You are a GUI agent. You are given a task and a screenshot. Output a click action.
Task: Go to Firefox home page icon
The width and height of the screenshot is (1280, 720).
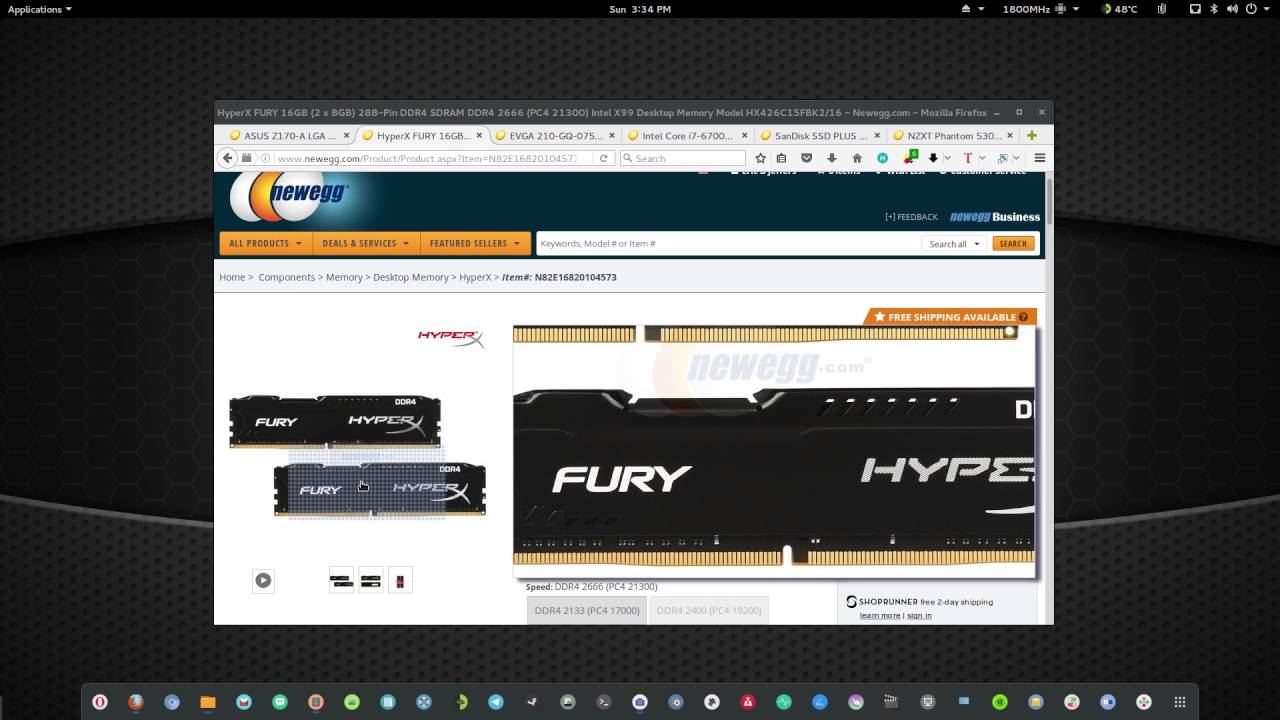(857, 158)
